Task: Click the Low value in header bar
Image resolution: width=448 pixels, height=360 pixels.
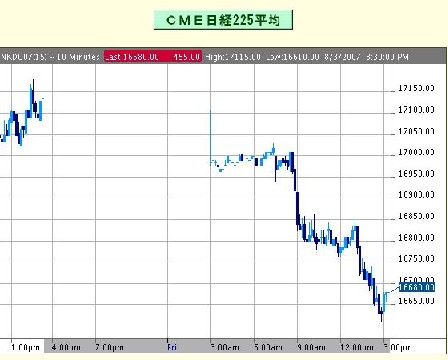Action: [x=293, y=57]
